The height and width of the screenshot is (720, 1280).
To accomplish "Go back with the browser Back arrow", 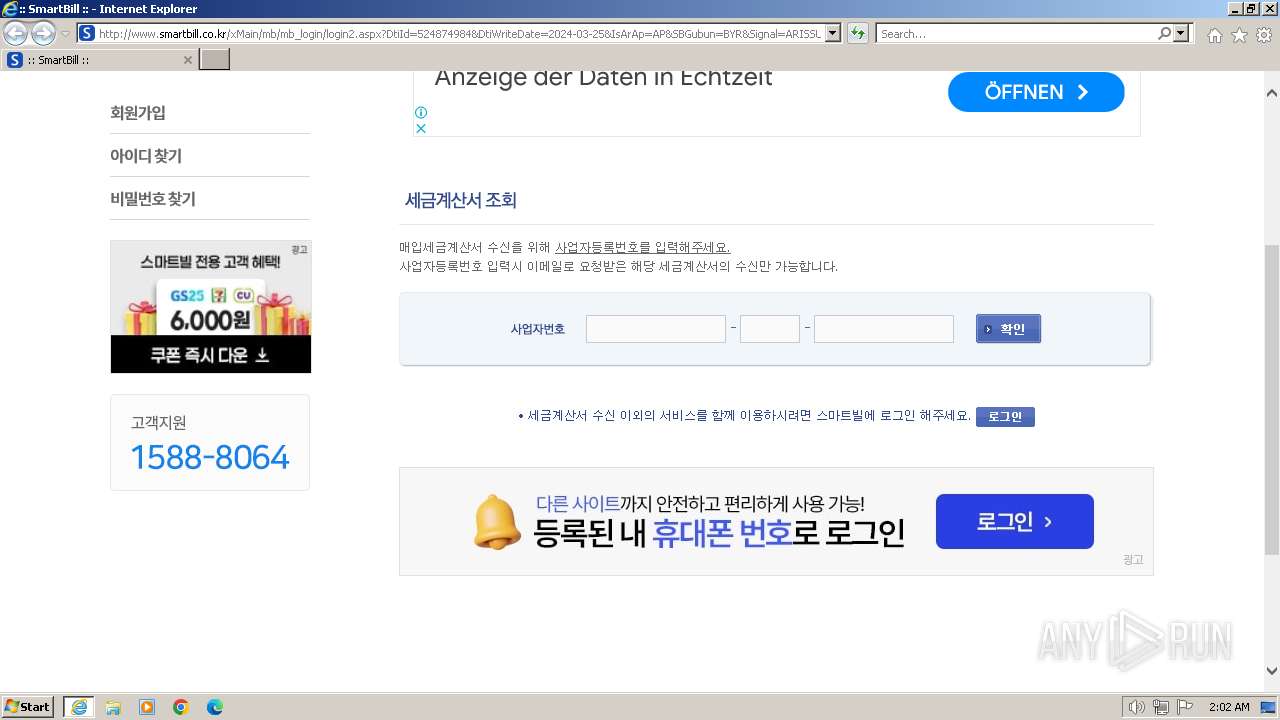I will [15, 34].
